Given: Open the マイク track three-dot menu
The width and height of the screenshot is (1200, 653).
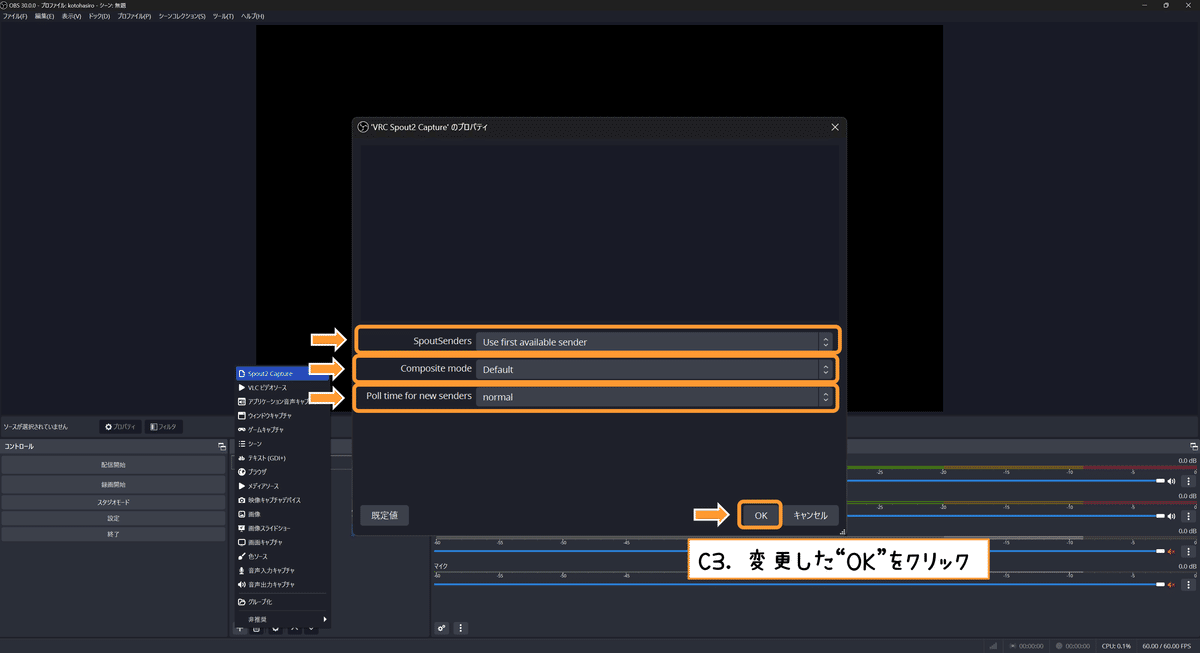Looking at the screenshot, I should point(1188,584).
